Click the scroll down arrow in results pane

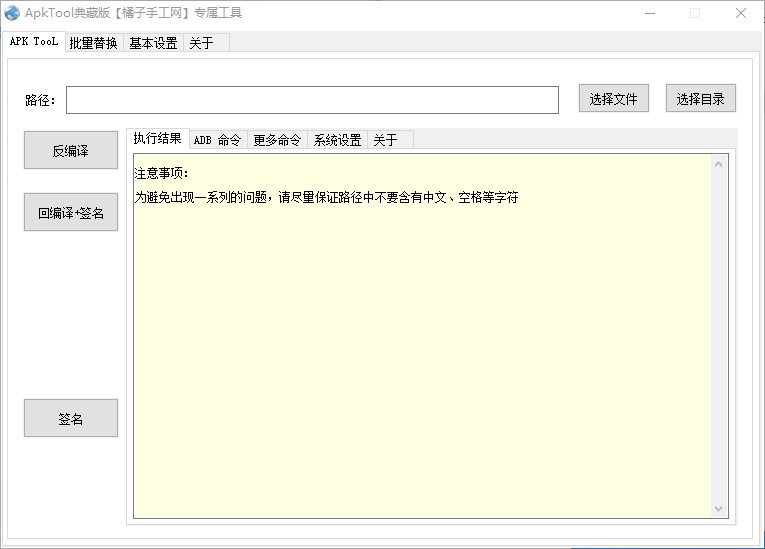[x=719, y=508]
